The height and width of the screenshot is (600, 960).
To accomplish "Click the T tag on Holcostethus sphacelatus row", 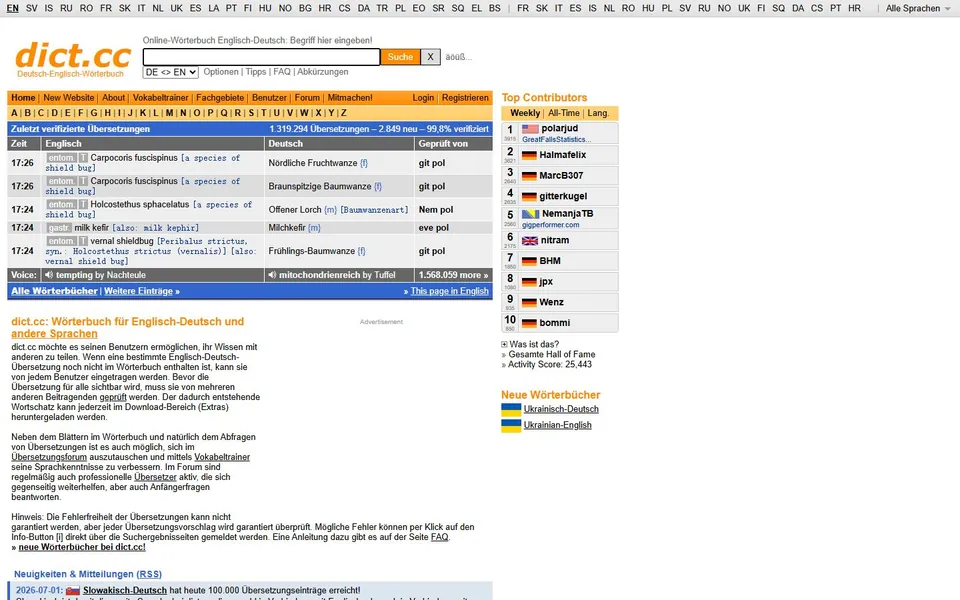I will tap(83, 204).
